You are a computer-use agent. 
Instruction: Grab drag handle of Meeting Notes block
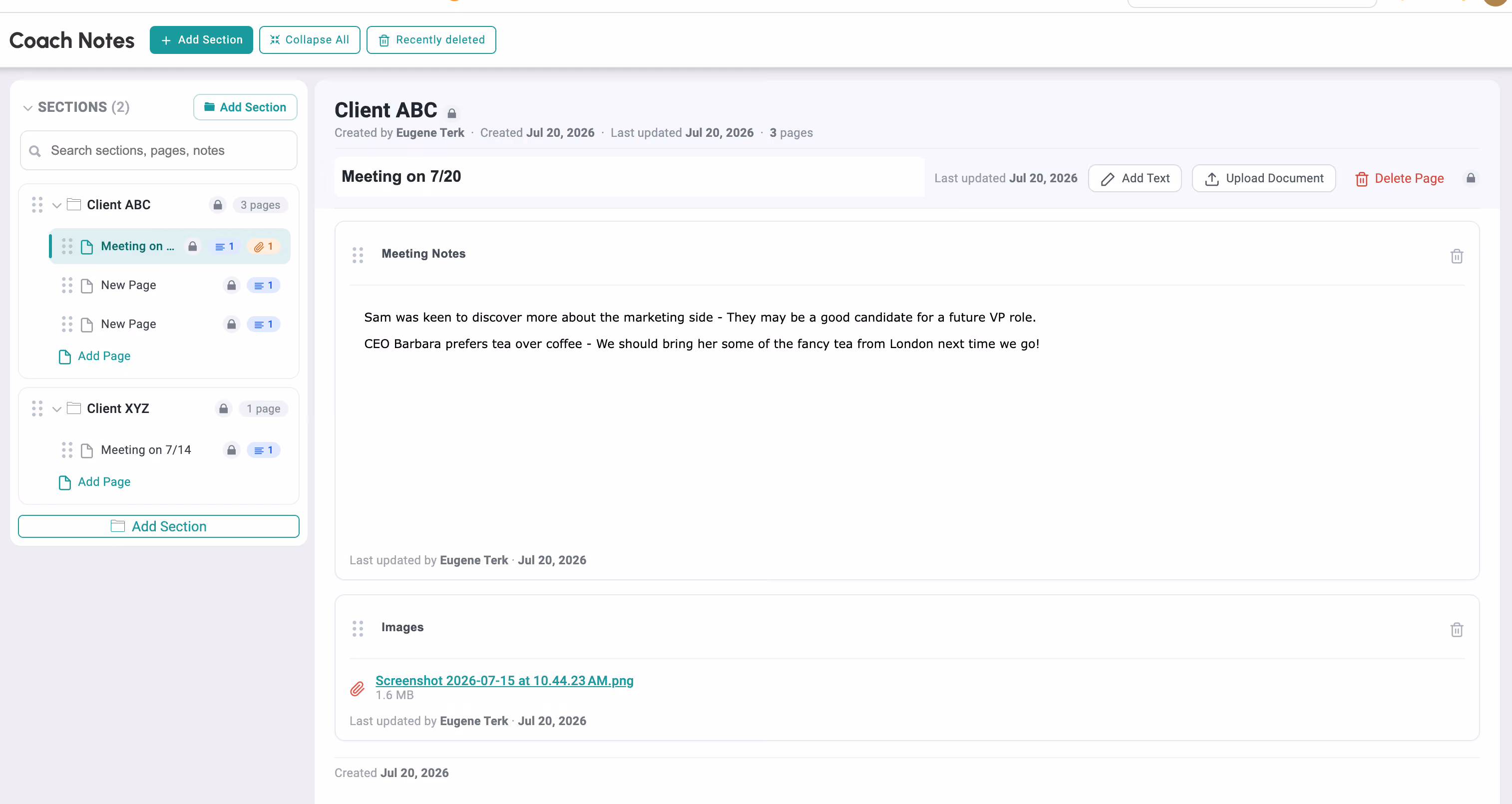358,255
